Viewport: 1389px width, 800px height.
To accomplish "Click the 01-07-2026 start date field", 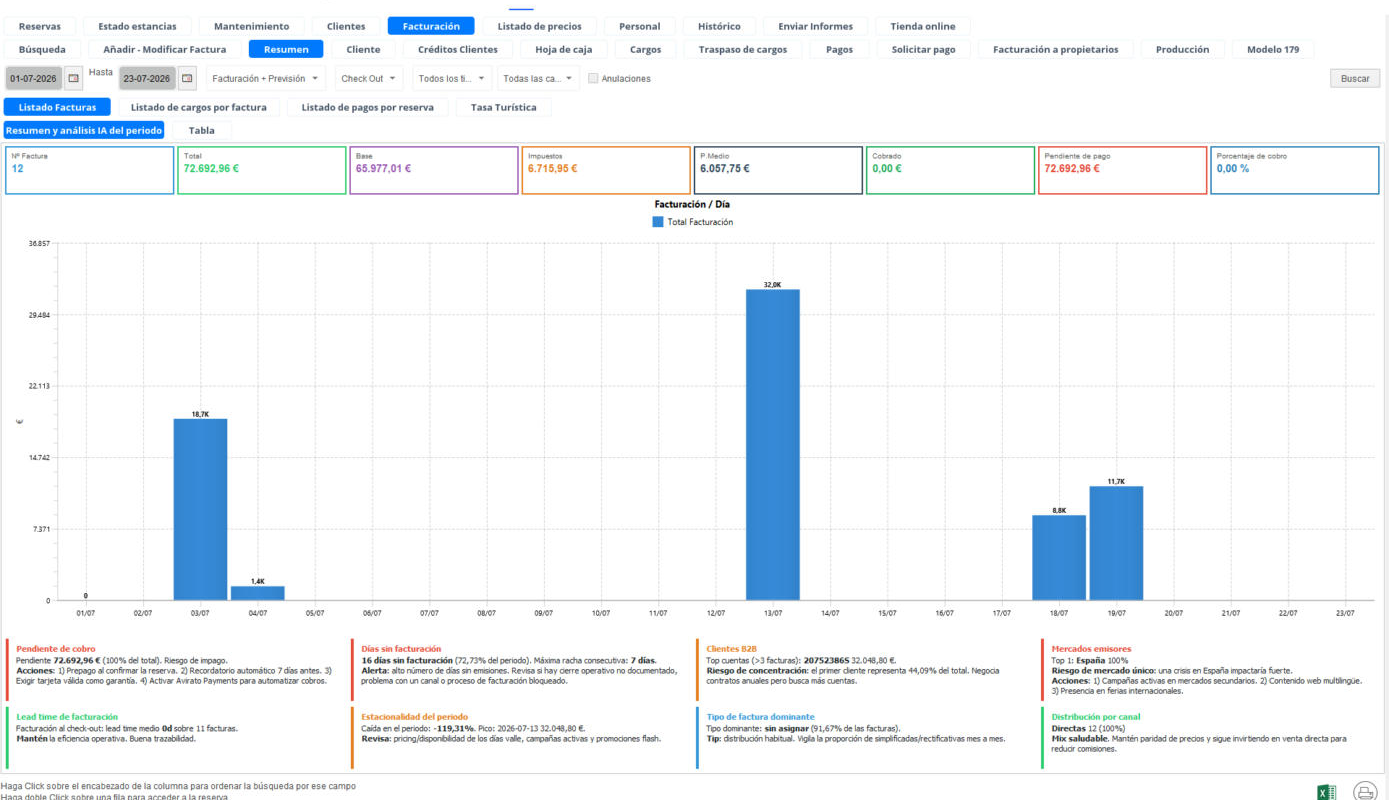I will tap(33, 78).
